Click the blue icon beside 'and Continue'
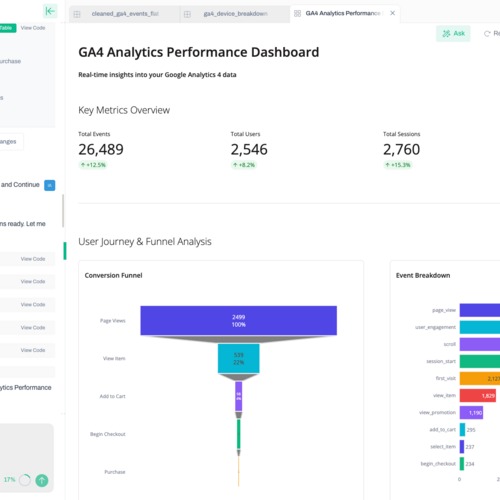500x500 pixels. [50, 185]
